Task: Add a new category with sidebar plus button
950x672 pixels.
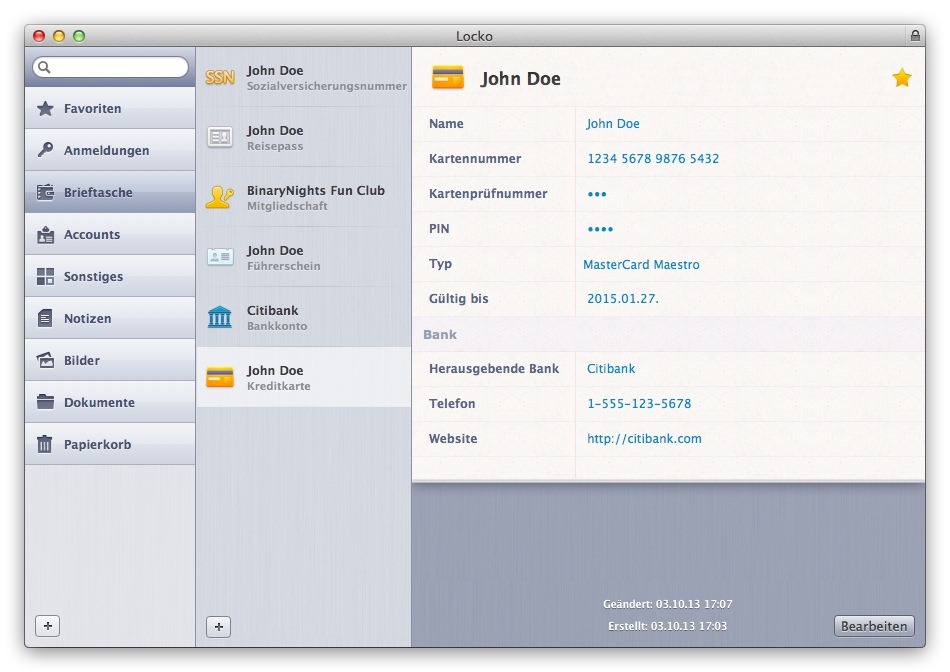Action: [47, 626]
